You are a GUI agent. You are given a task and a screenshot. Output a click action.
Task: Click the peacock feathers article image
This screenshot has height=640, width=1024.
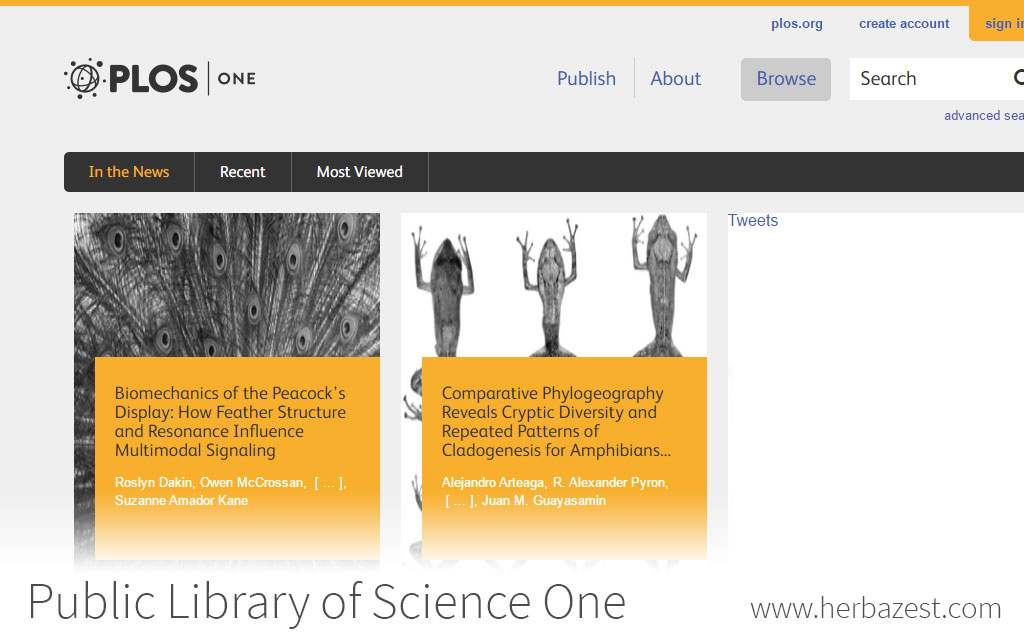tap(226, 284)
